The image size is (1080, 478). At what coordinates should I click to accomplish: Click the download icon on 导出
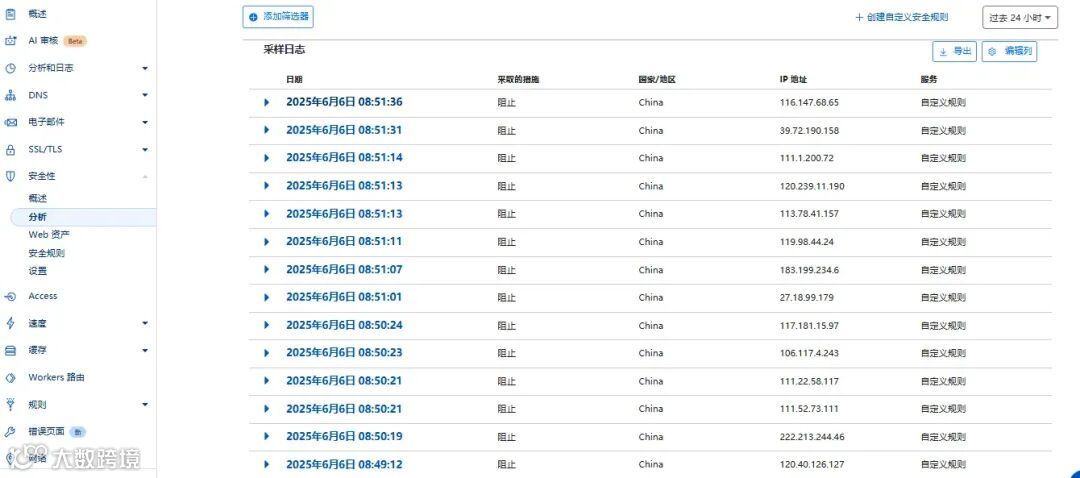coord(944,52)
